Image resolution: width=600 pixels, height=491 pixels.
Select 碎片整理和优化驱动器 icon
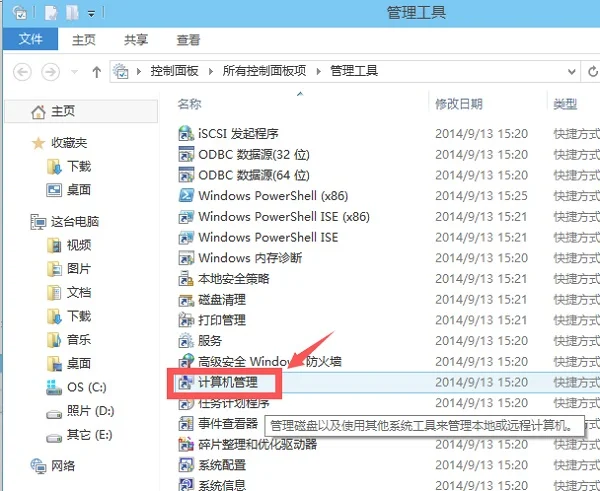click(x=186, y=444)
